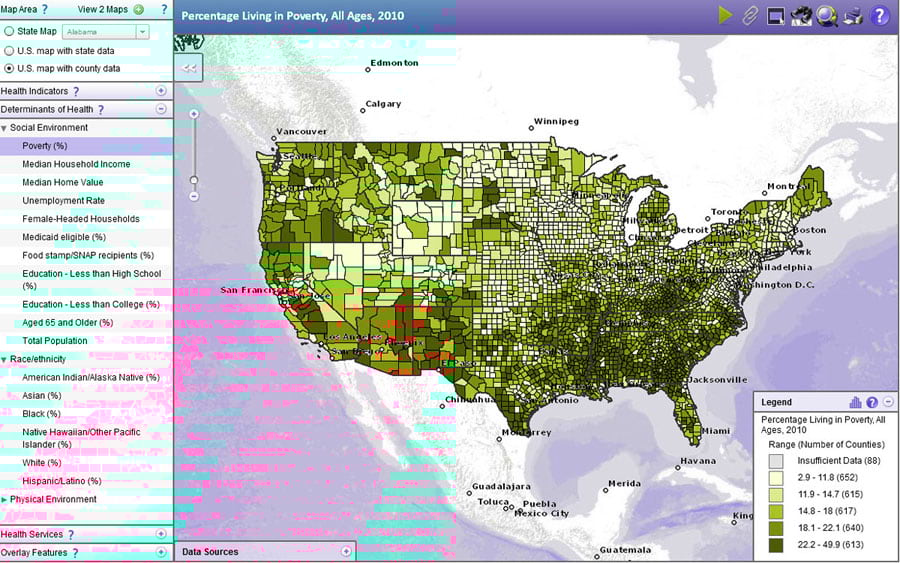Select Medicaid eligible (%) indicator
Screen dimensions: 900x563
click(64, 237)
